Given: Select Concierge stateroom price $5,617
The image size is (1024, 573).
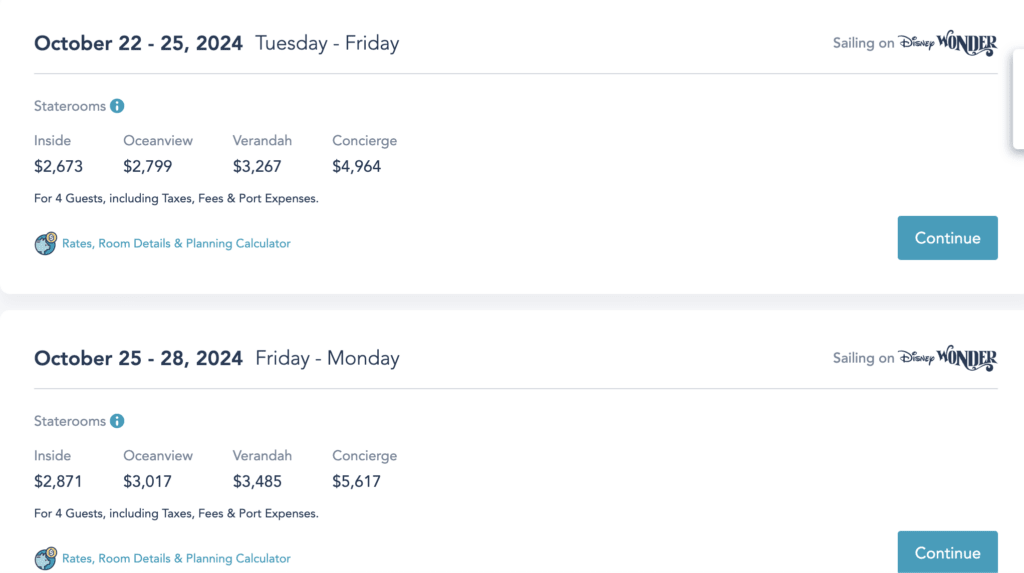Looking at the screenshot, I should click(x=357, y=481).
